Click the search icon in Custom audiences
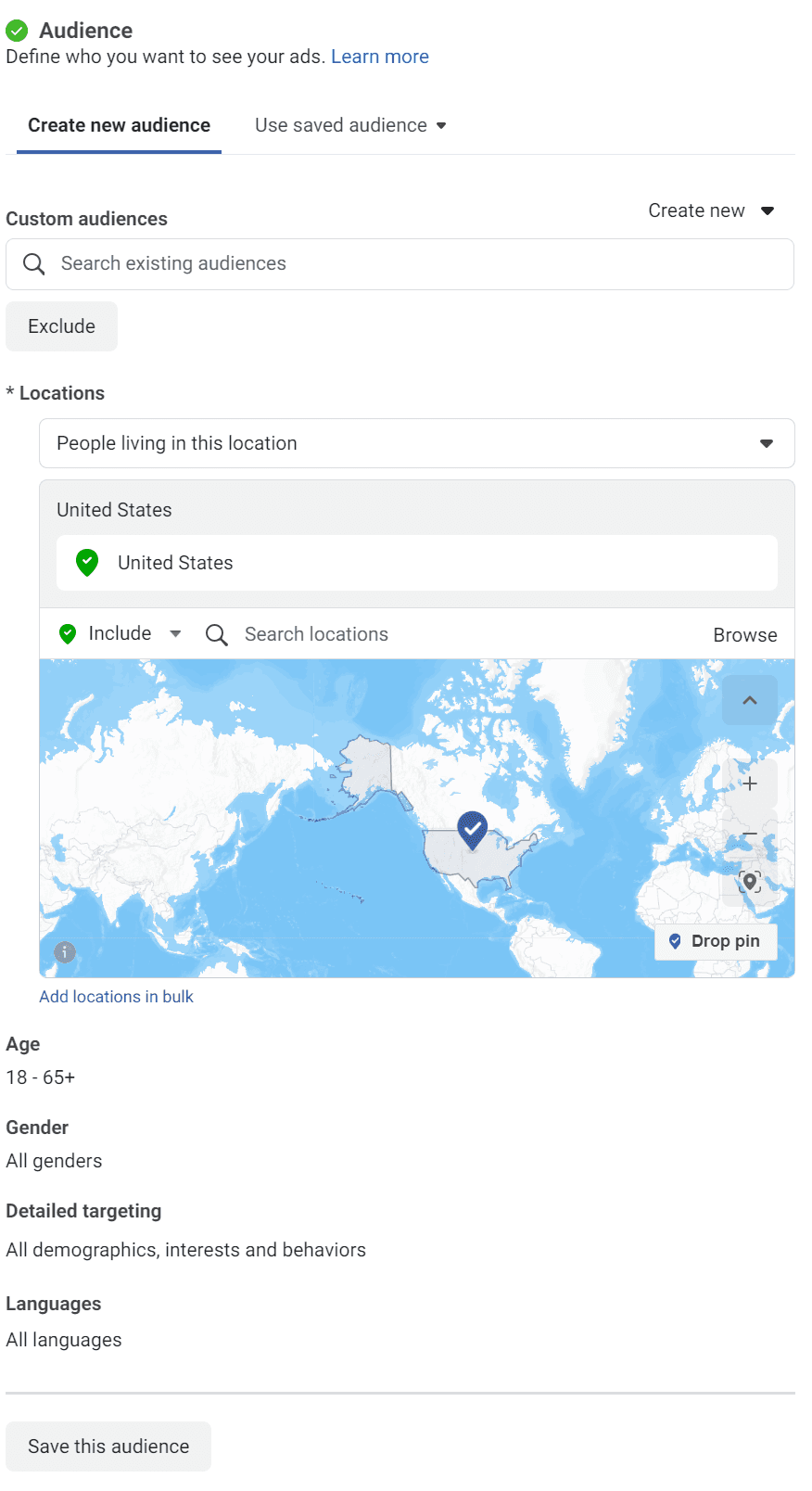812x1491 pixels. [x=34, y=264]
